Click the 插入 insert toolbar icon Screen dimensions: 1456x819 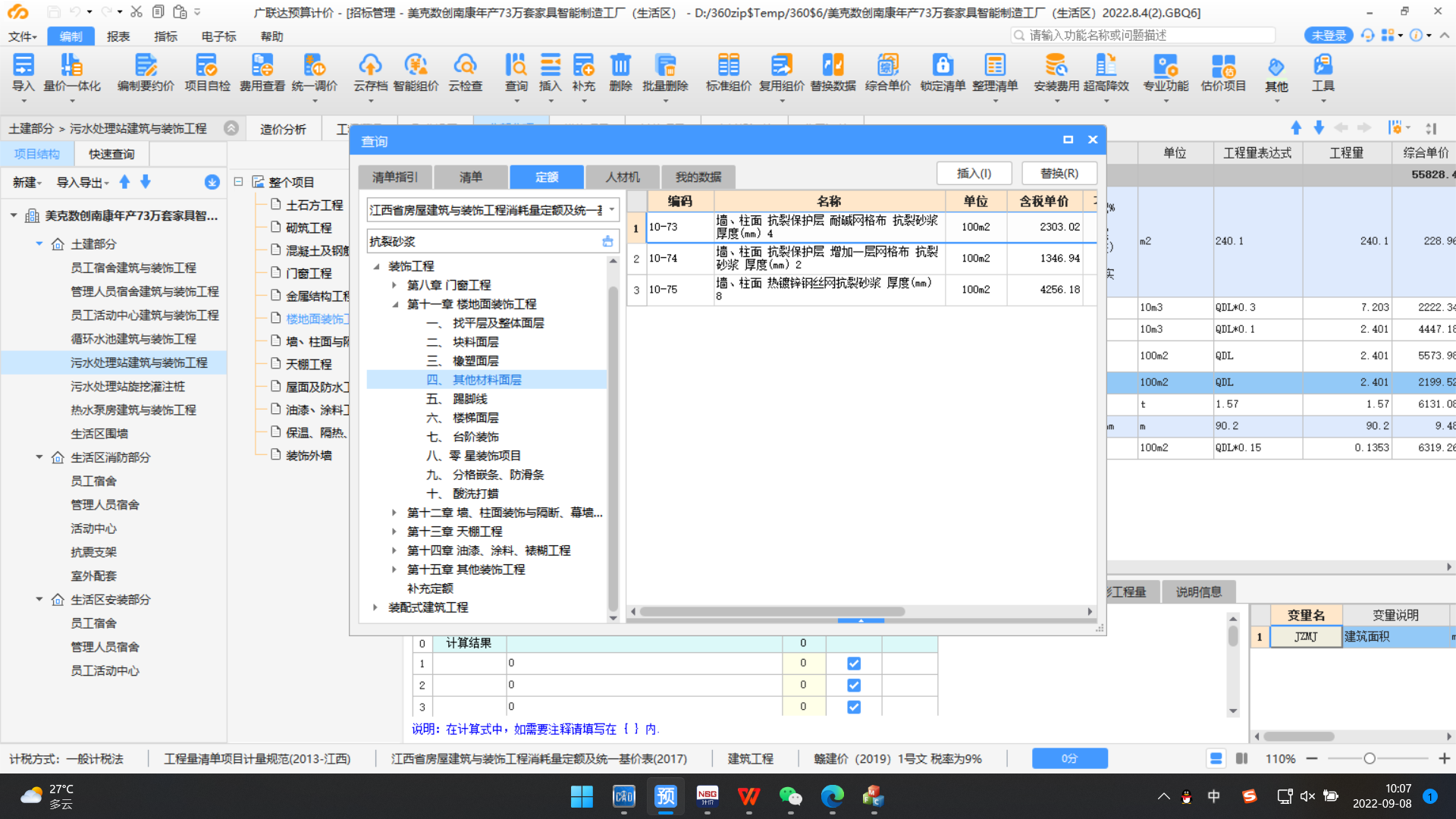[551, 74]
